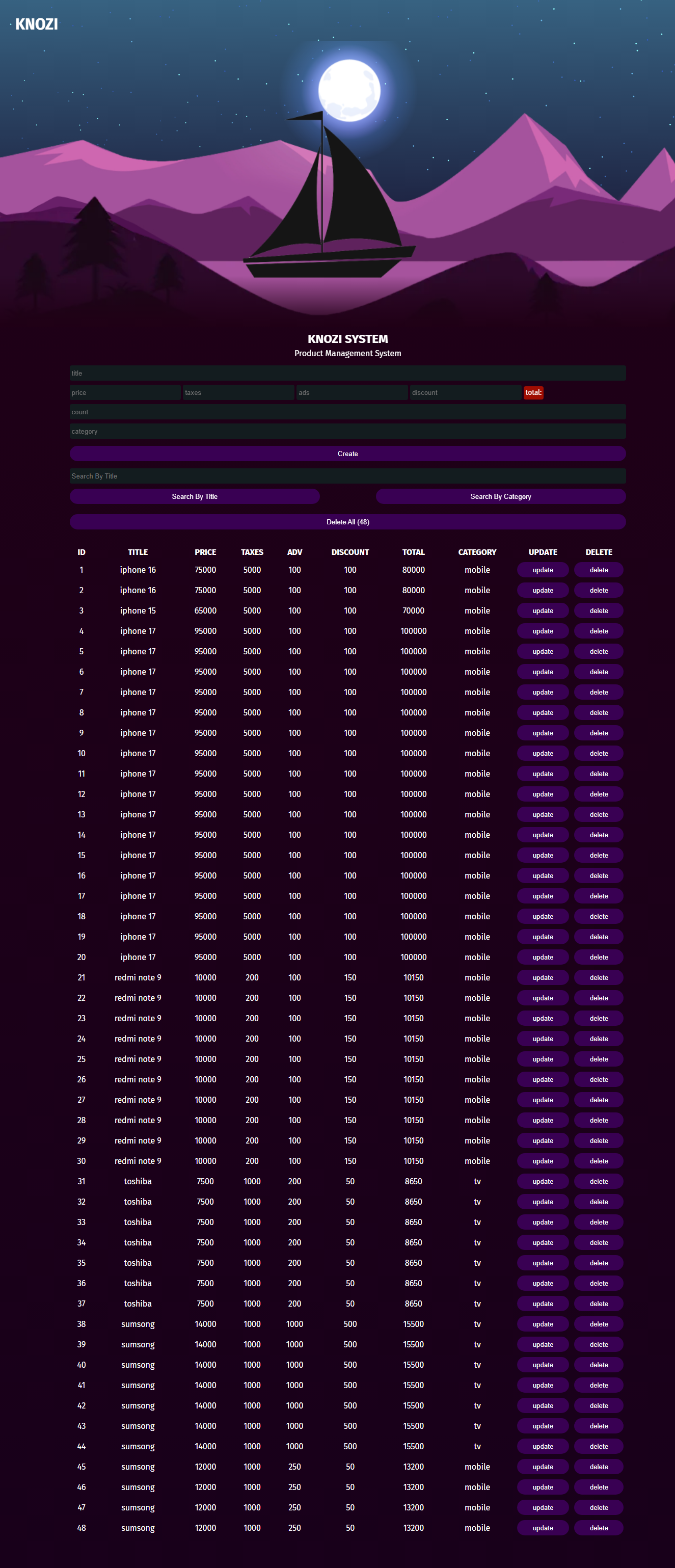Click the ads input field
The height and width of the screenshot is (1568, 675).
[x=352, y=392]
